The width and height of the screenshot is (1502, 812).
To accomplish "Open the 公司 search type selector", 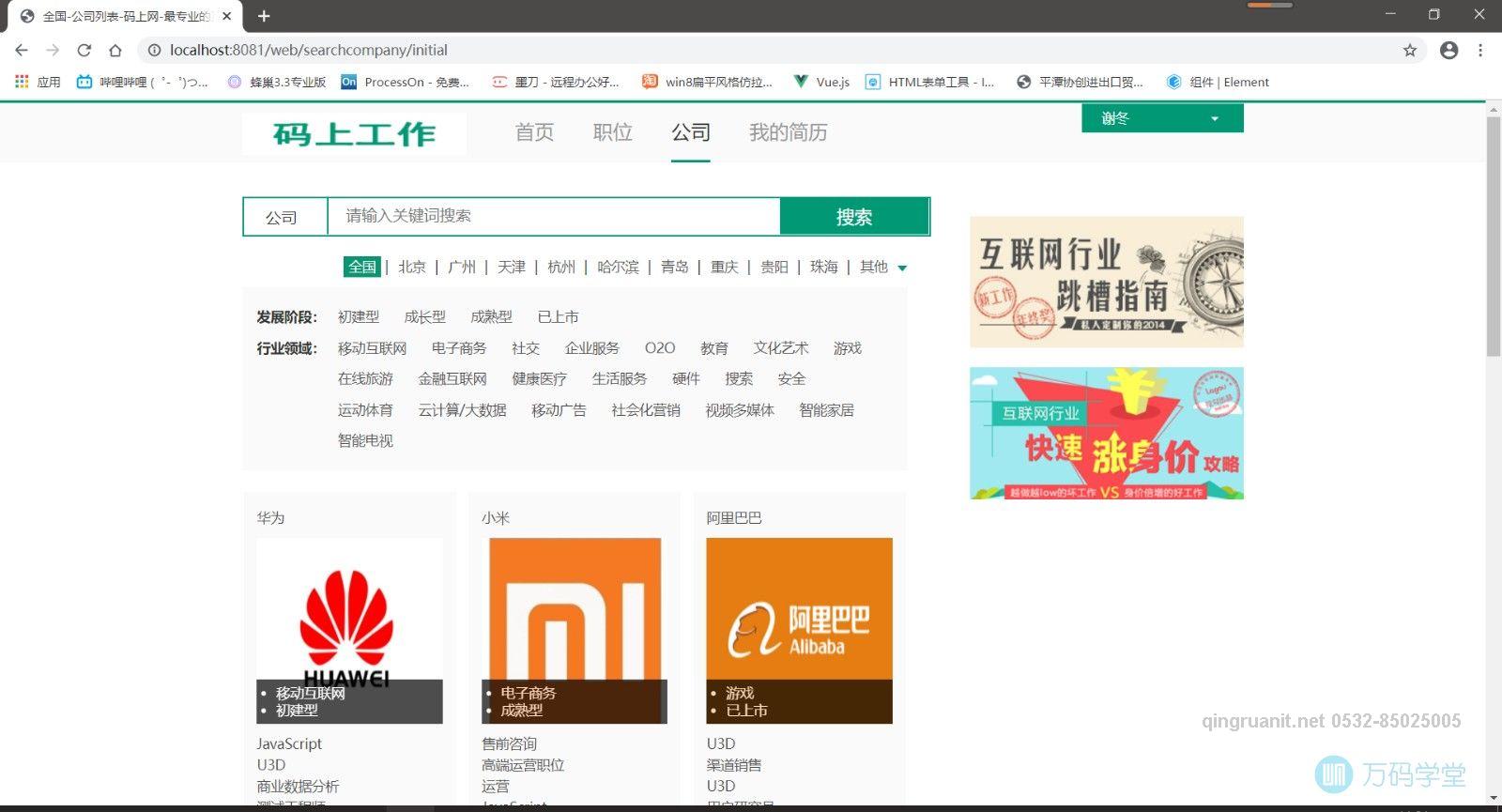I will (284, 217).
